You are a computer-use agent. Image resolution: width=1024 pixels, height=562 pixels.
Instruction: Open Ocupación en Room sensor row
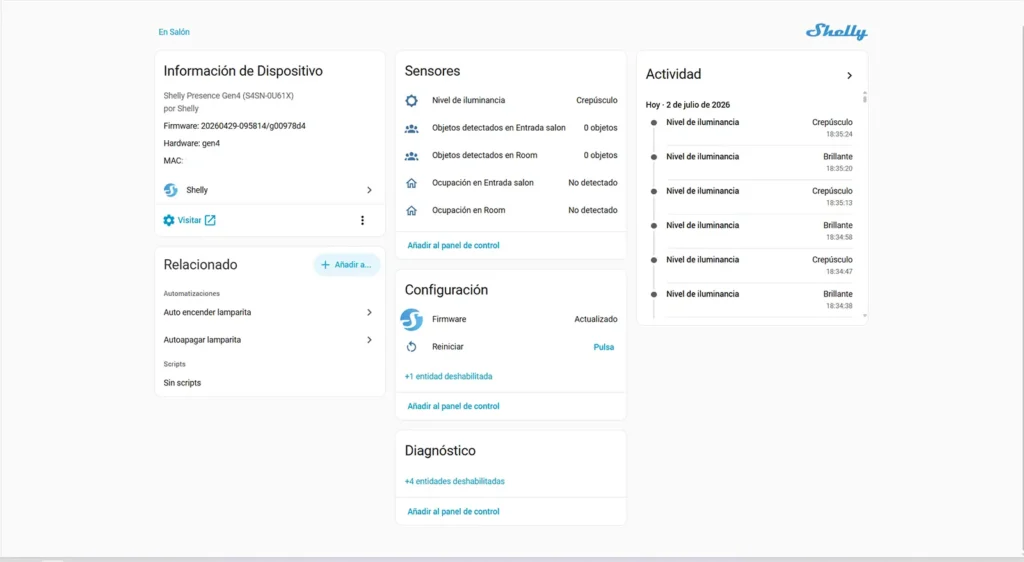click(511, 210)
